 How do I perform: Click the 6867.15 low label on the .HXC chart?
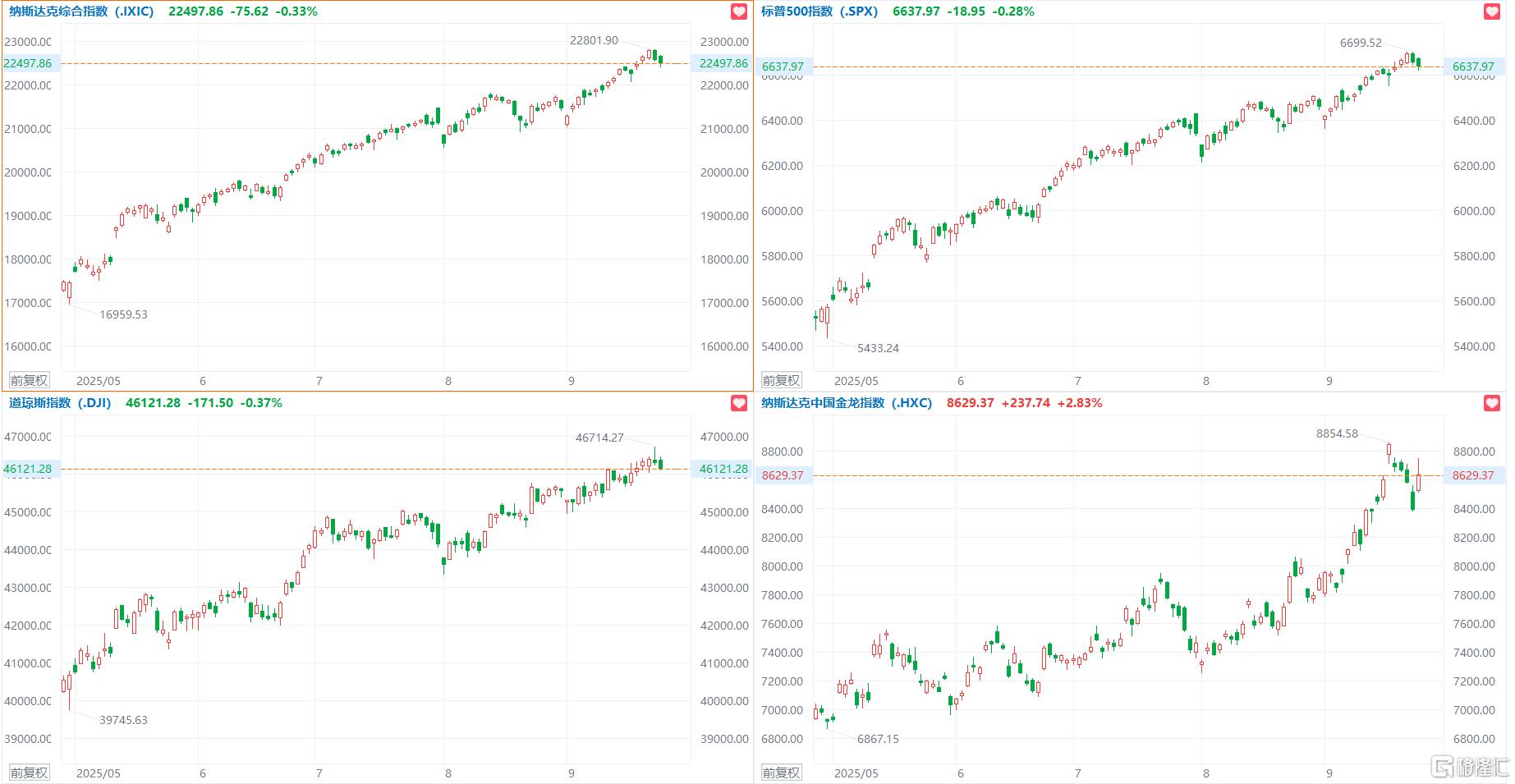click(878, 739)
